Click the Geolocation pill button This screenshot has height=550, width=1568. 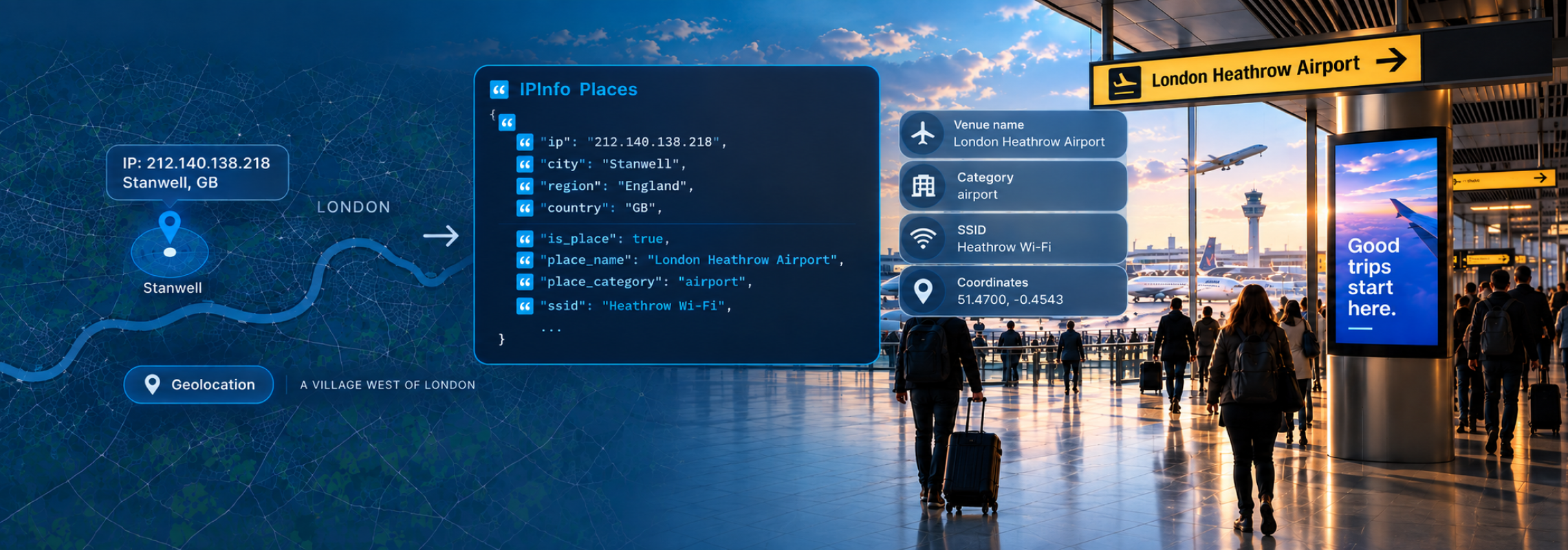tap(199, 384)
